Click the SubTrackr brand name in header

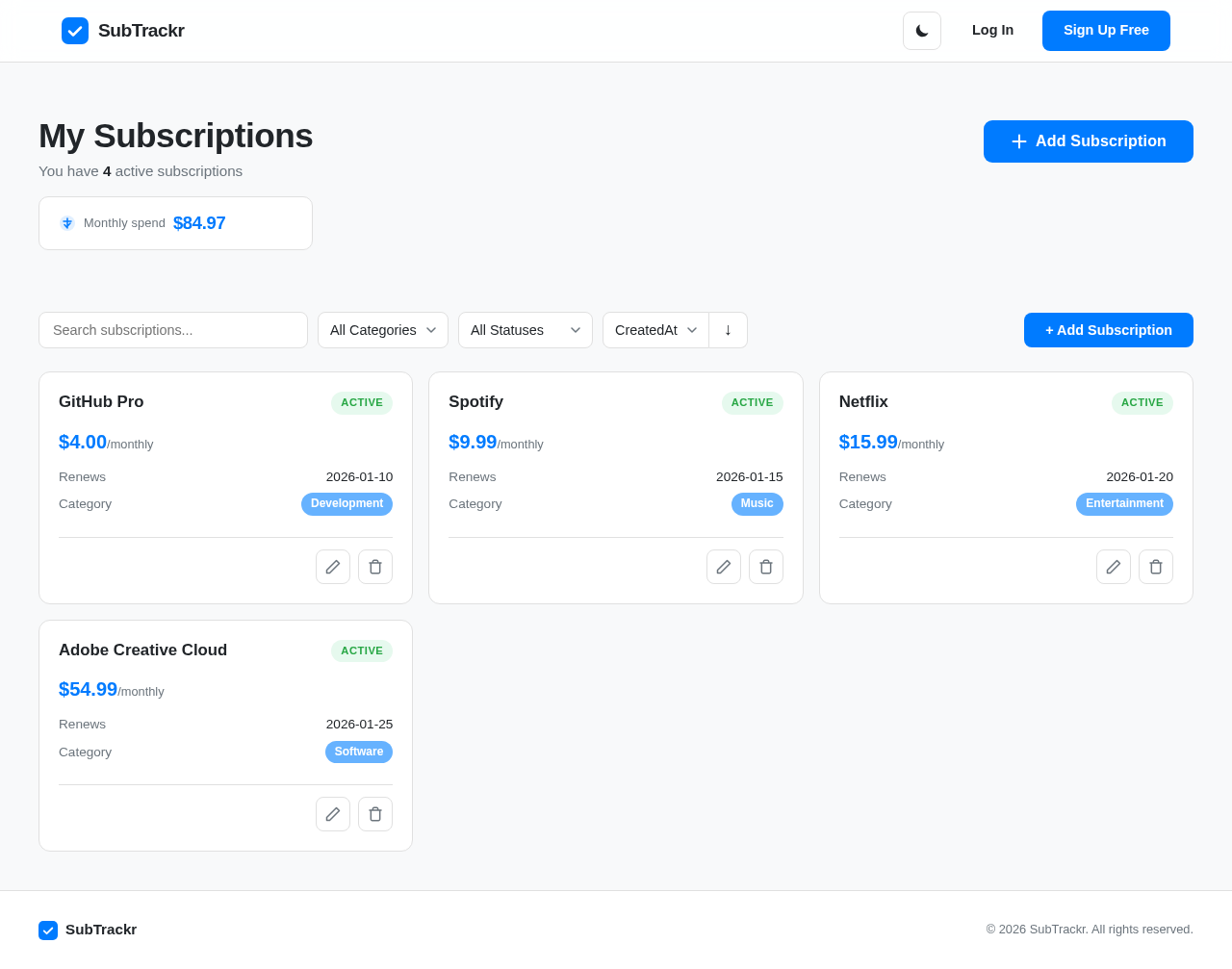coord(141,31)
